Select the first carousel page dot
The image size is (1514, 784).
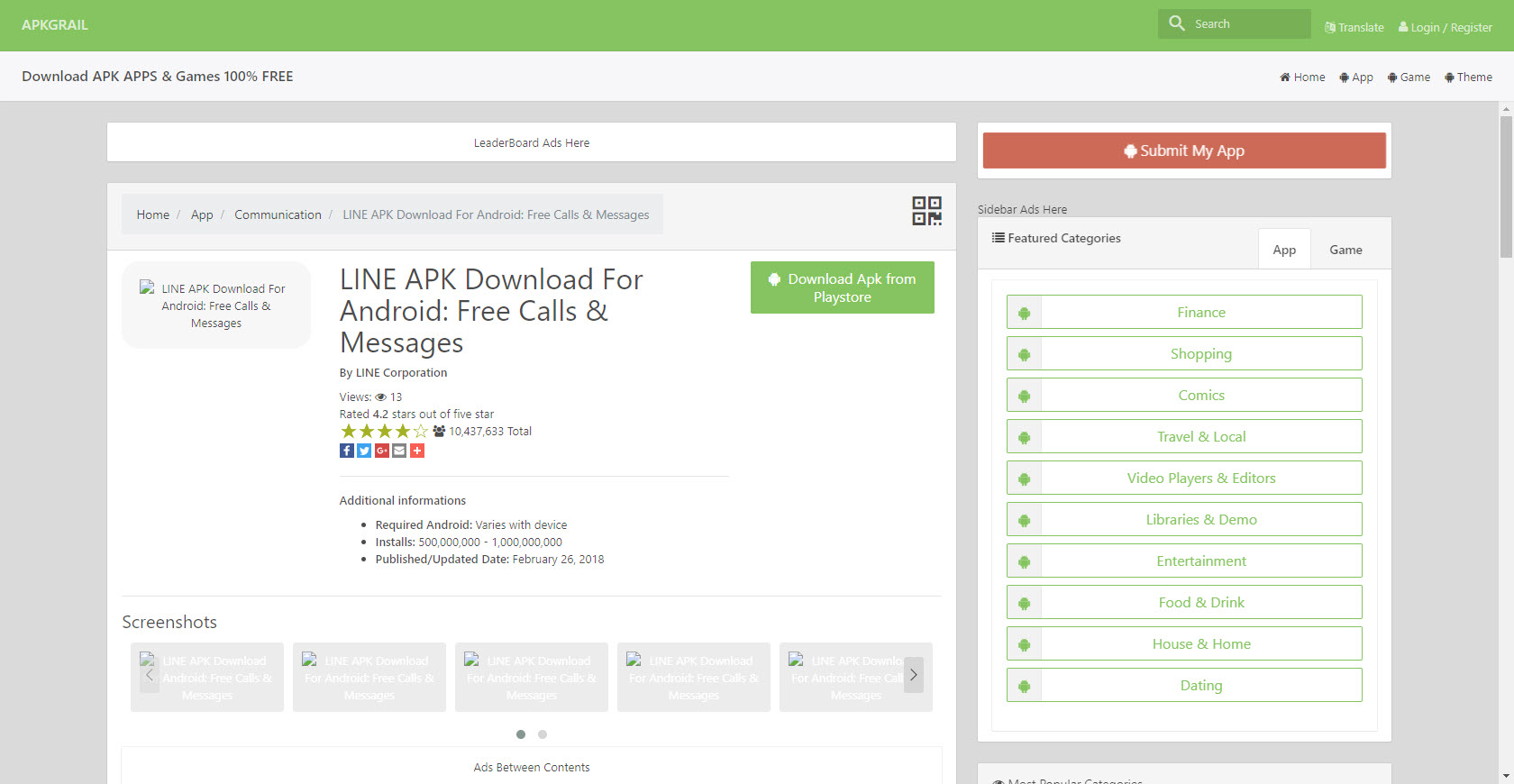pos(521,734)
